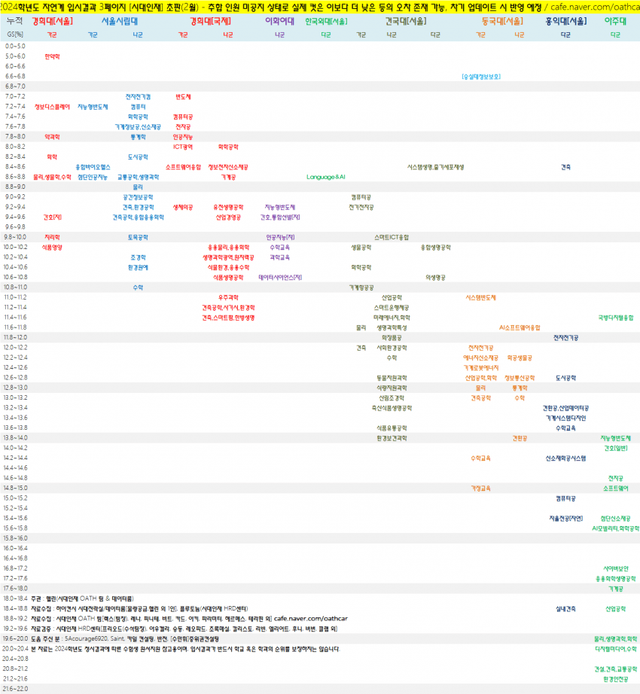
Task: Click the 누적 header in the top-left corner
Action: pos(15,19)
